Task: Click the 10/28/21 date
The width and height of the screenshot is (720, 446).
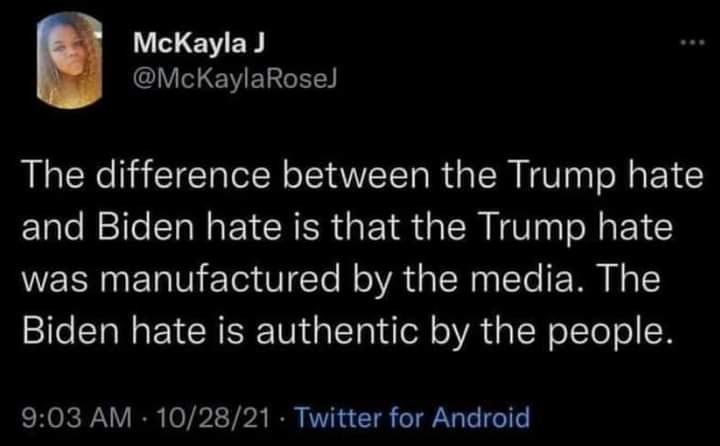Action: [x=213, y=418]
